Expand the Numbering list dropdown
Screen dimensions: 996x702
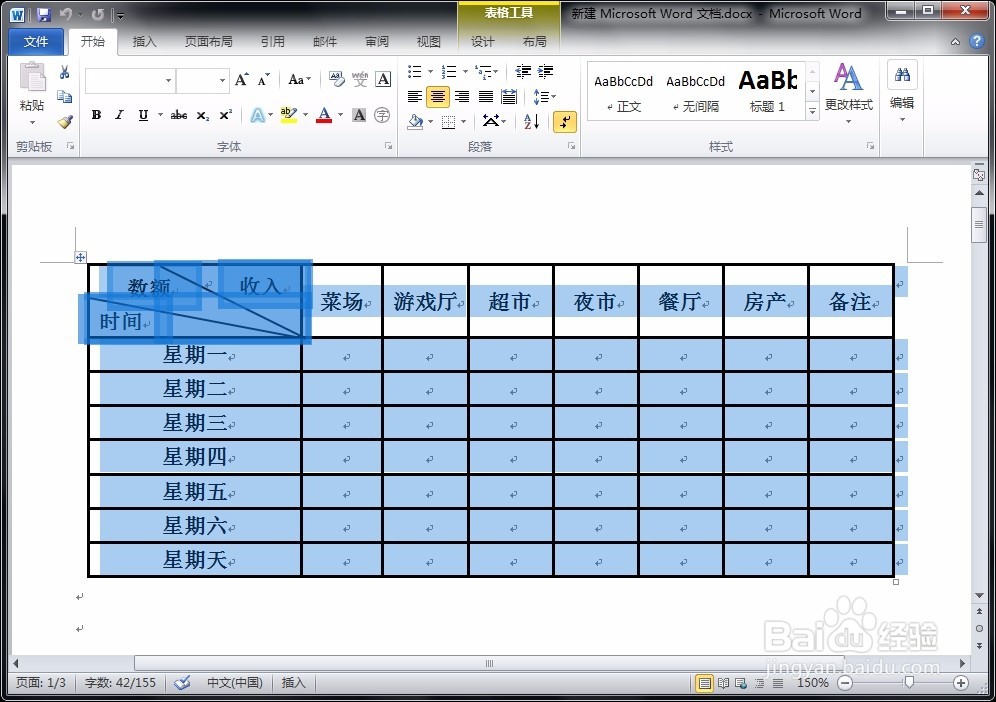(466, 71)
